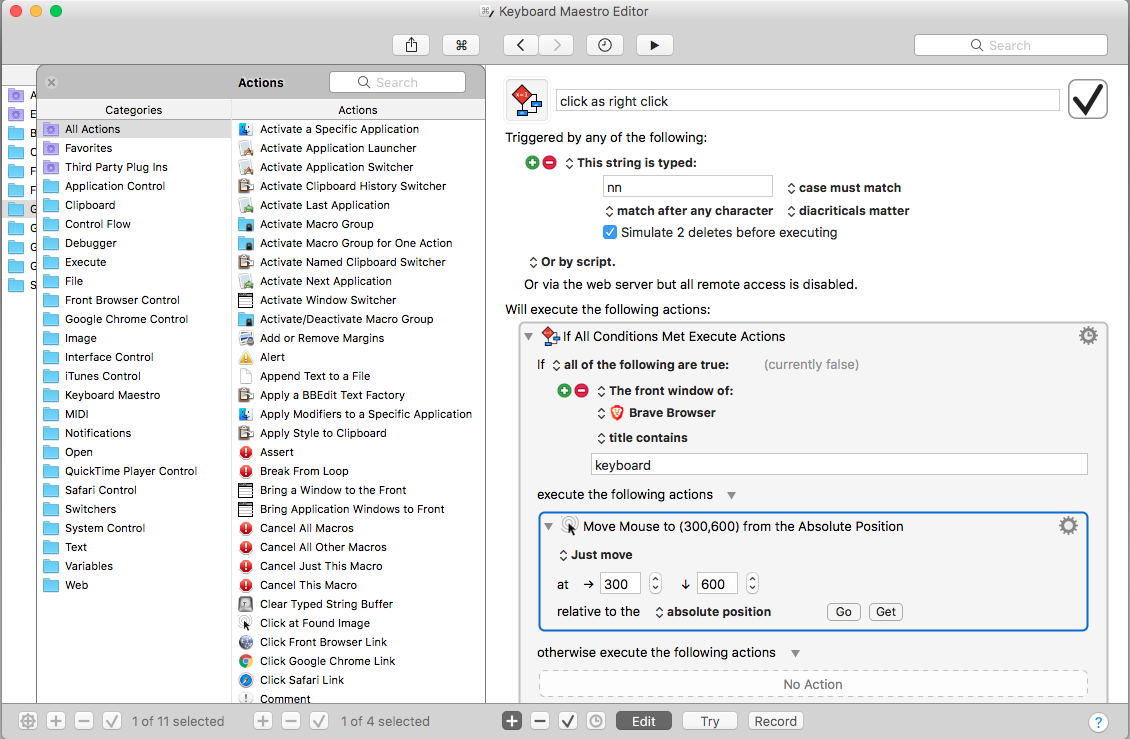This screenshot has height=739, width=1130.
Task: Open the 'all of the following are true' dropdown
Action: click(x=641, y=365)
